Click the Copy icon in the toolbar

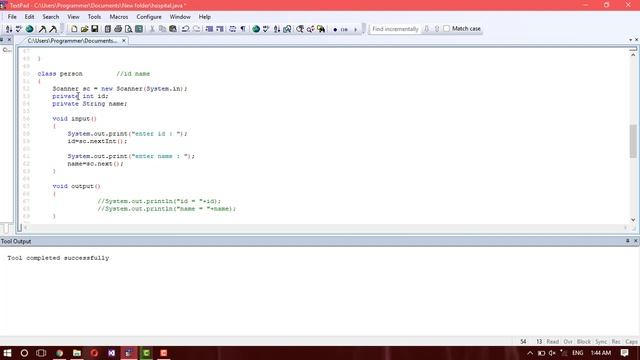pos(162,29)
